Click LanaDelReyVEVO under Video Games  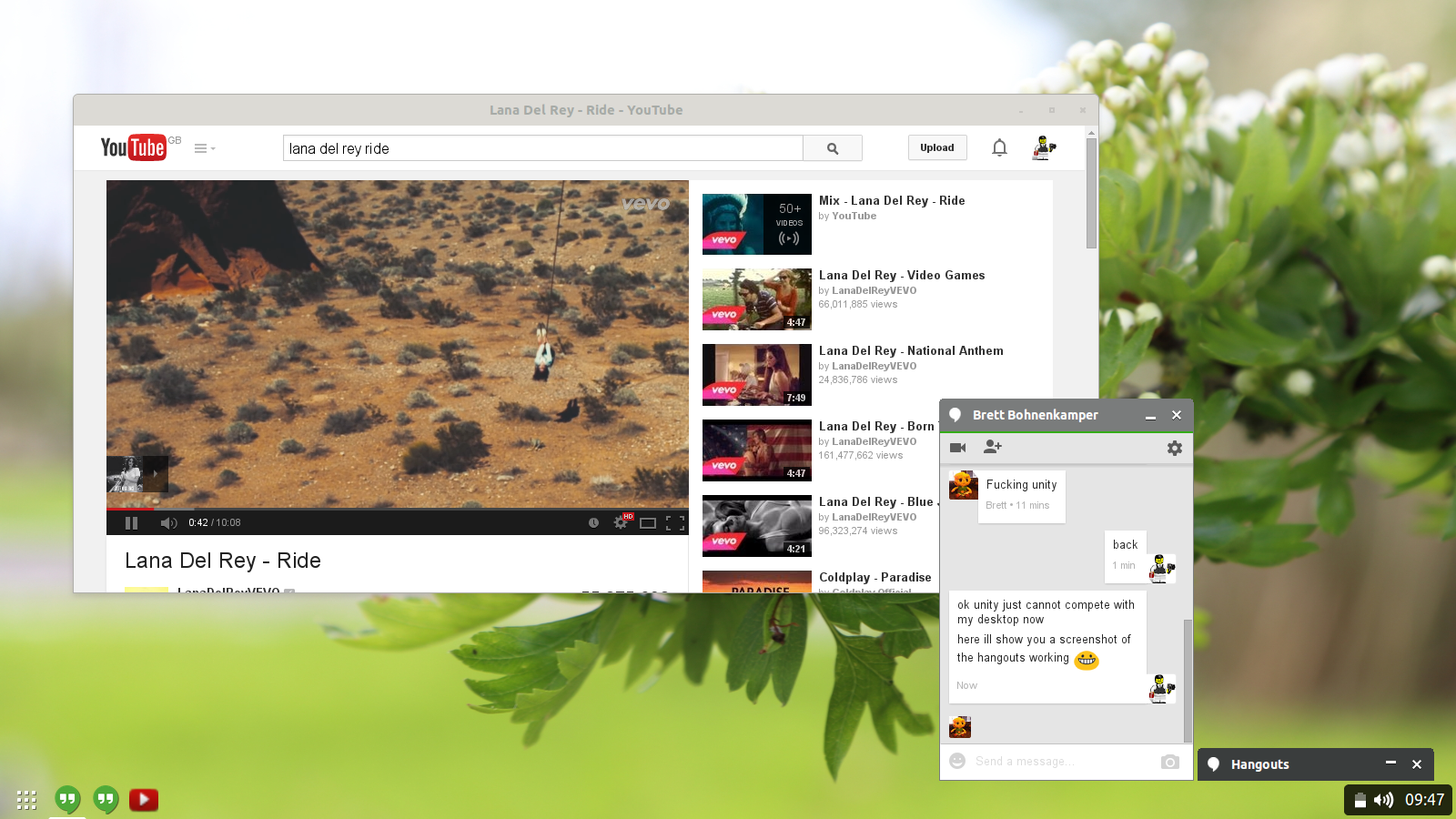[x=874, y=290]
